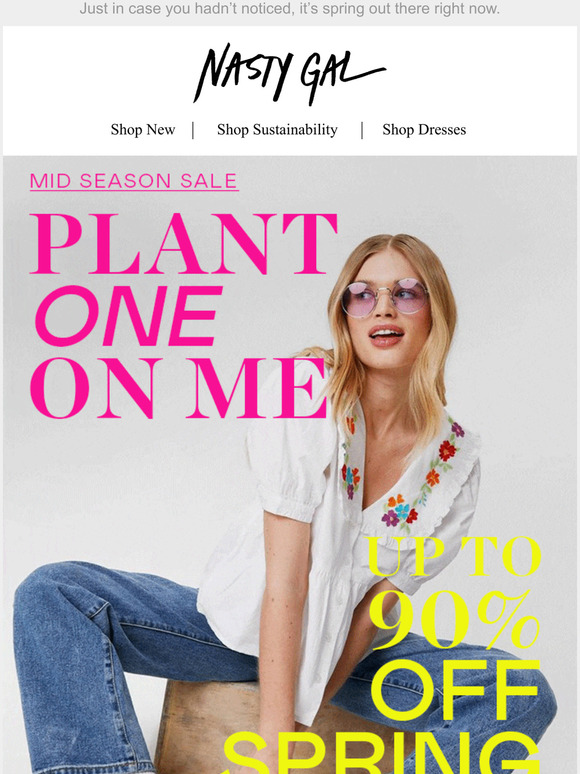Click the yellow 90% discount text
Image resolution: width=580 pixels, height=774 pixels.
click(455, 620)
